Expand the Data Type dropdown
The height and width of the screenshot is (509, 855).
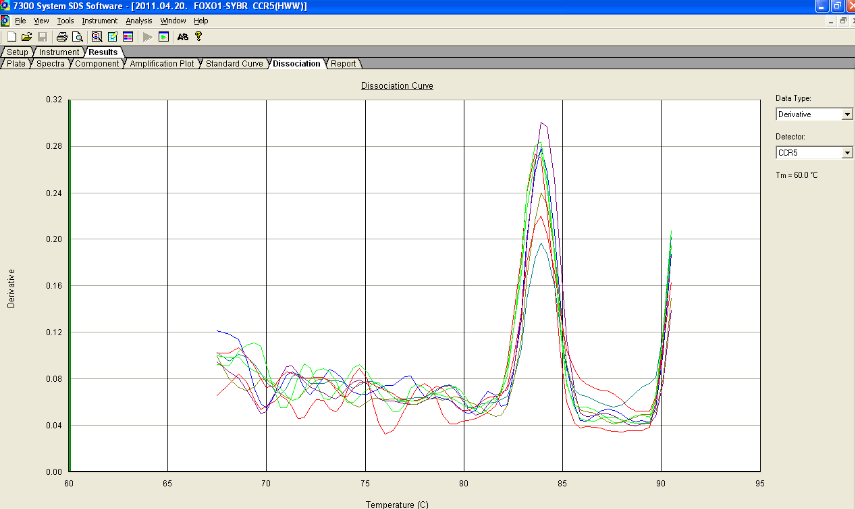coord(847,115)
